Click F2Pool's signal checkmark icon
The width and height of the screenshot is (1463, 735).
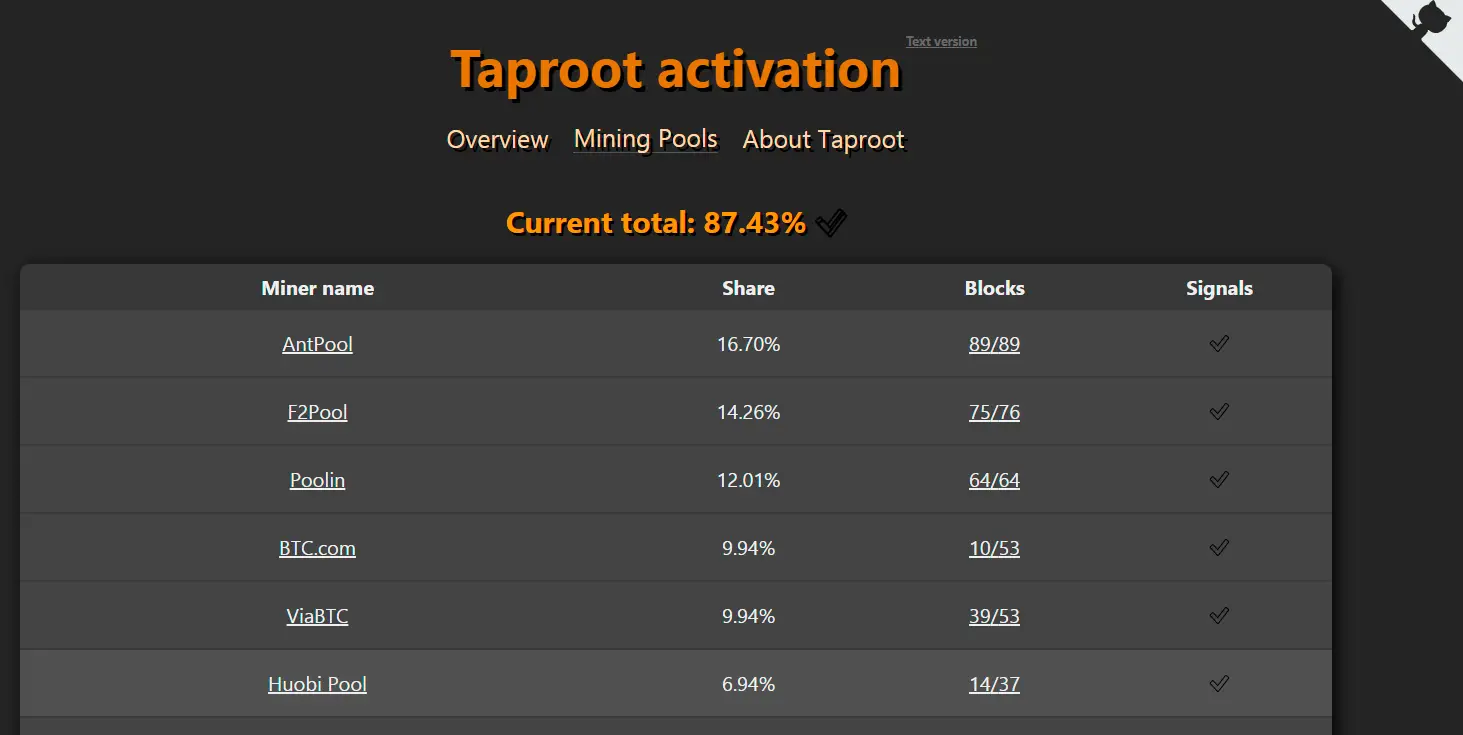click(1219, 411)
